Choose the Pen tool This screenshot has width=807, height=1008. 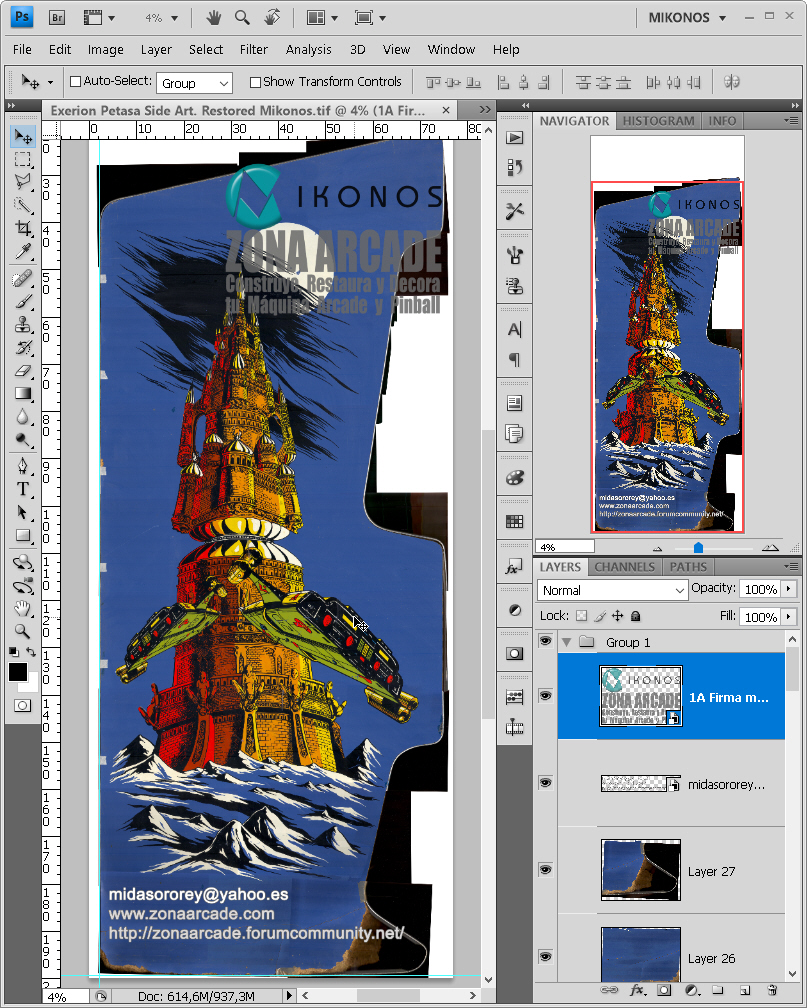[23, 466]
